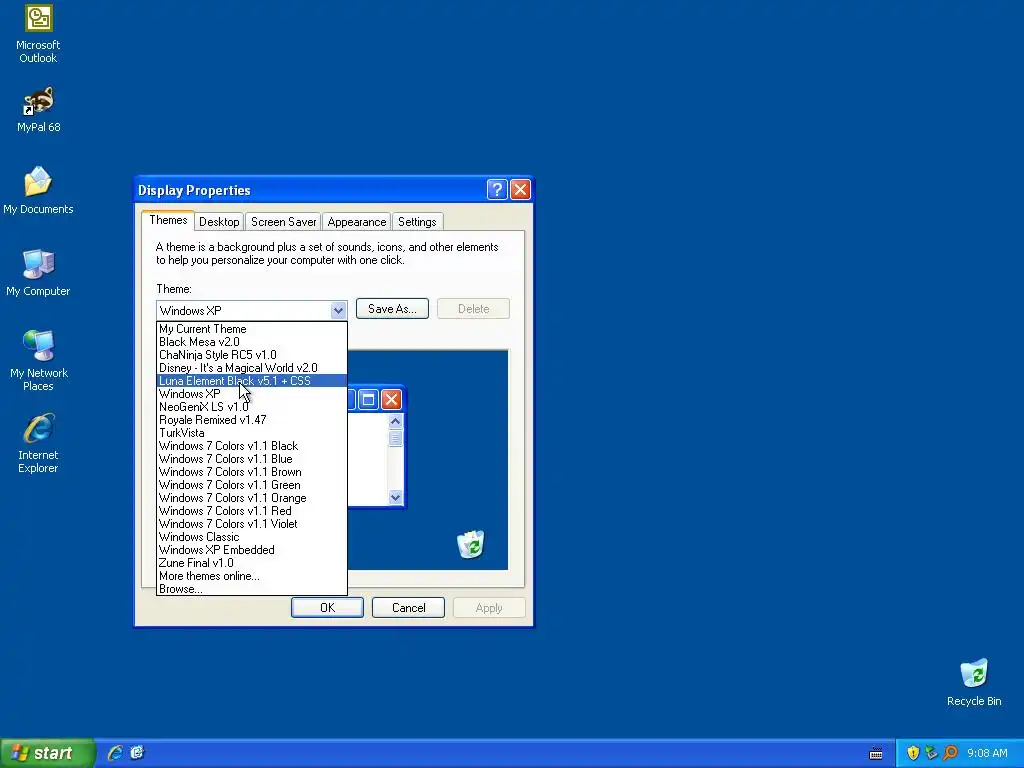Pick Windows 7 Colors v1.1 Brown
The height and width of the screenshot is (768, 1024).
coord(251,472)
